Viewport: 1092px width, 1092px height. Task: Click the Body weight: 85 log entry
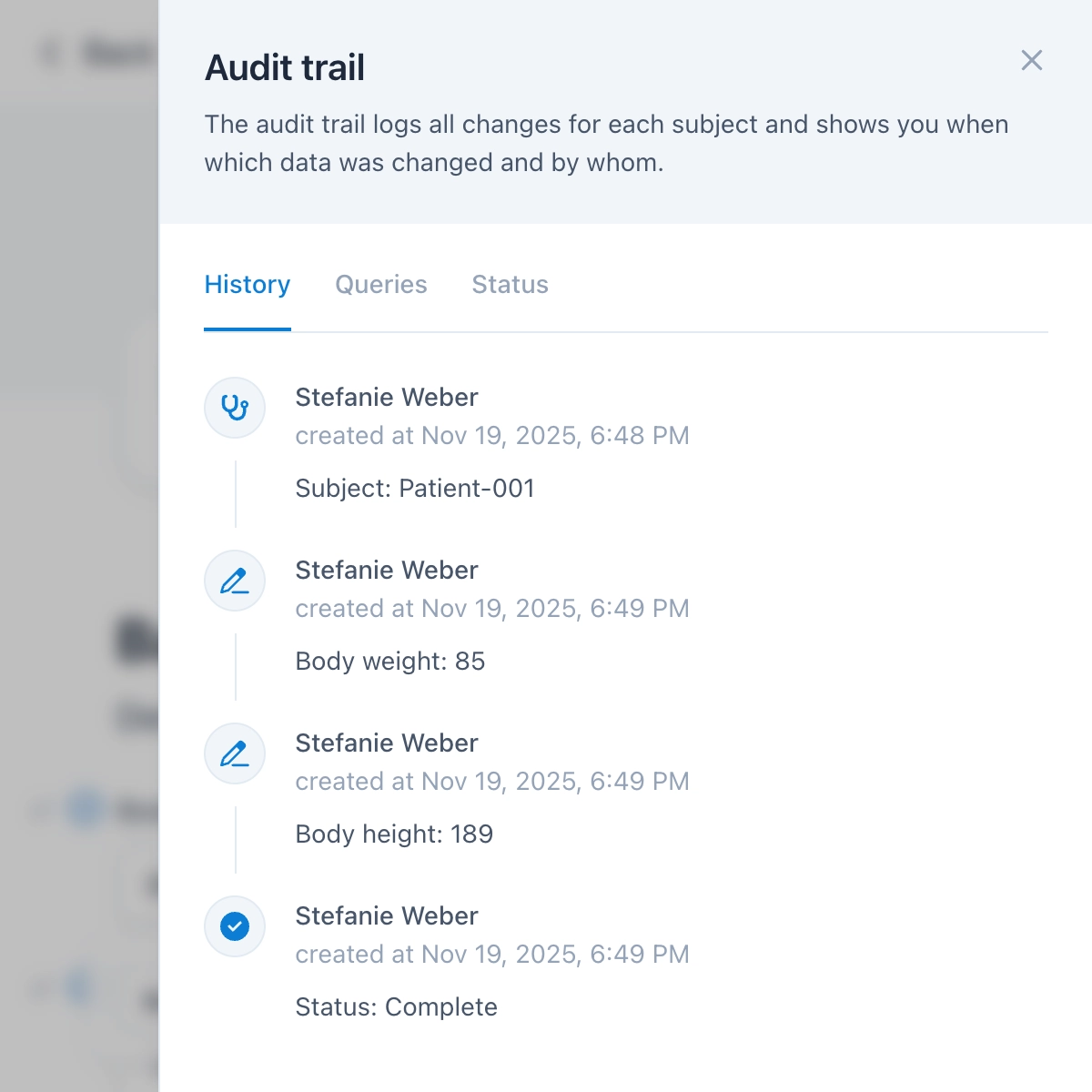pos(389,662)
